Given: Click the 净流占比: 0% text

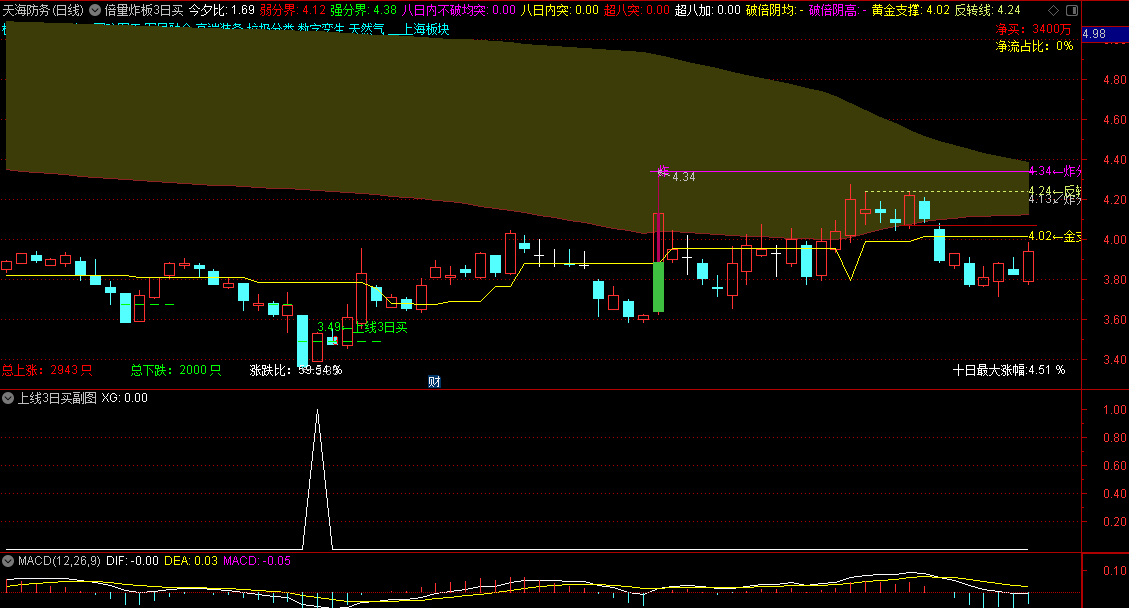Looking at the screenshot, I should (1035, 46).
